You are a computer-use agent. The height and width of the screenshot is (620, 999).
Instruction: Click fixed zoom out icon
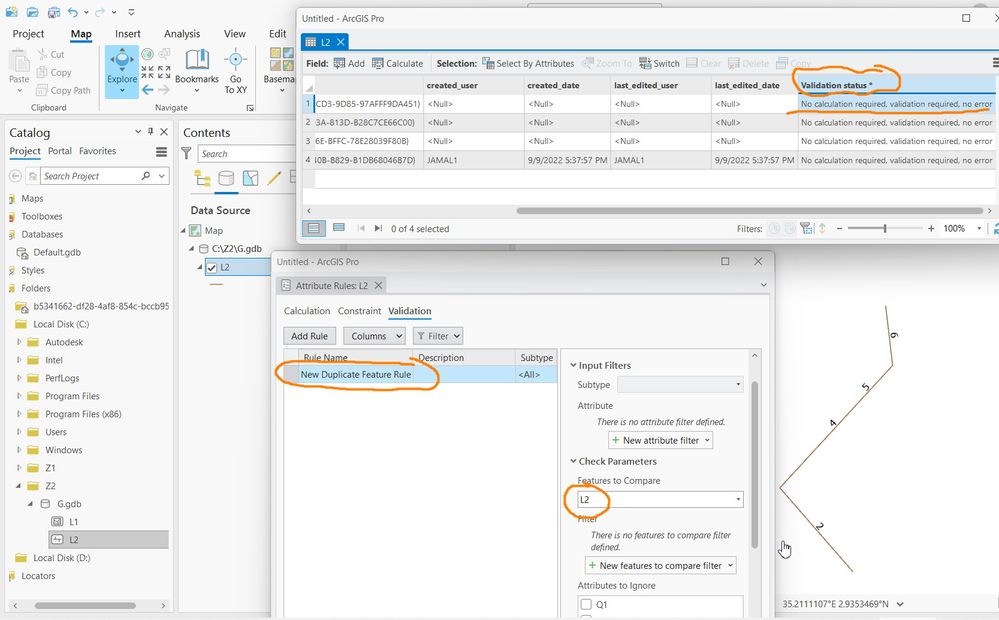click(x=164, y=71)
